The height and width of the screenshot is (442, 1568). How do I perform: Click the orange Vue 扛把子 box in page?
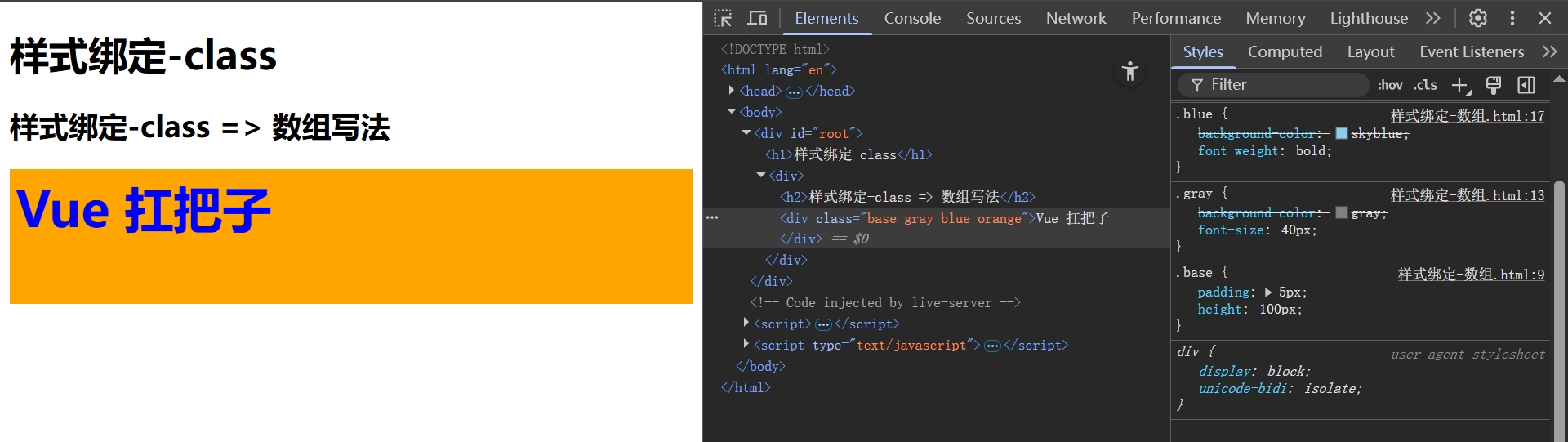point(351,236)
